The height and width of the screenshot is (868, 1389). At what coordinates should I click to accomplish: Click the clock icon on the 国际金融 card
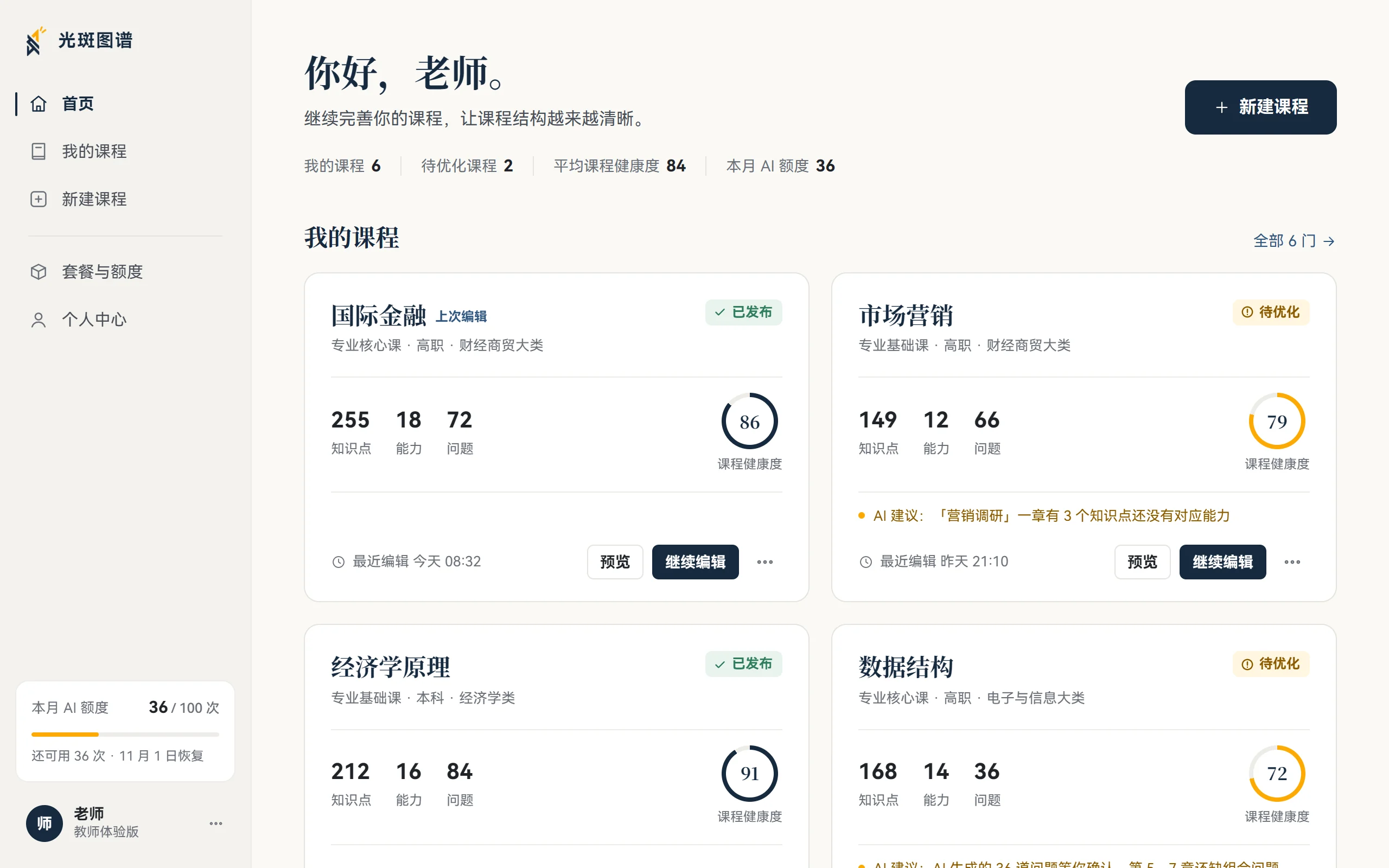coord(339,562)
